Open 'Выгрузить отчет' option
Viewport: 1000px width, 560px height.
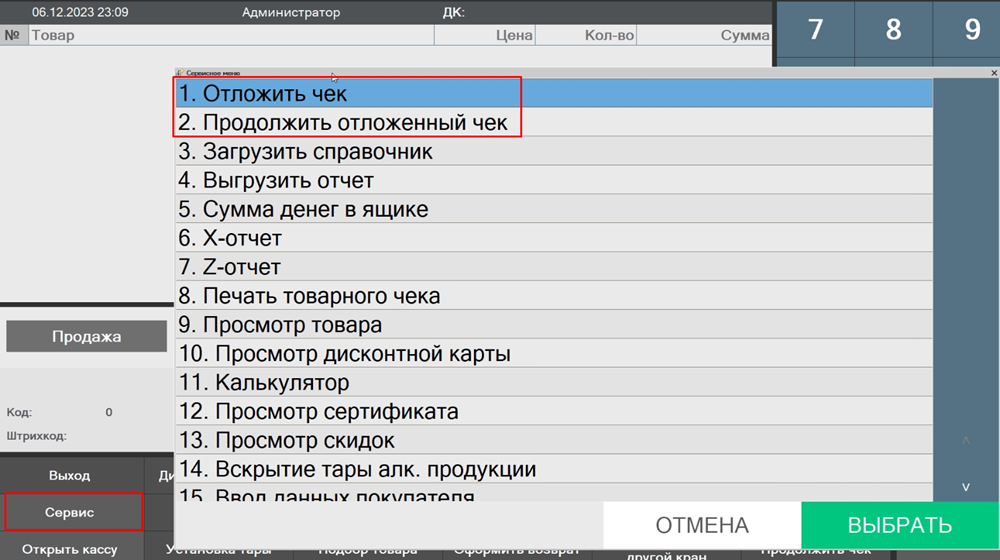[x=553, y=181]
